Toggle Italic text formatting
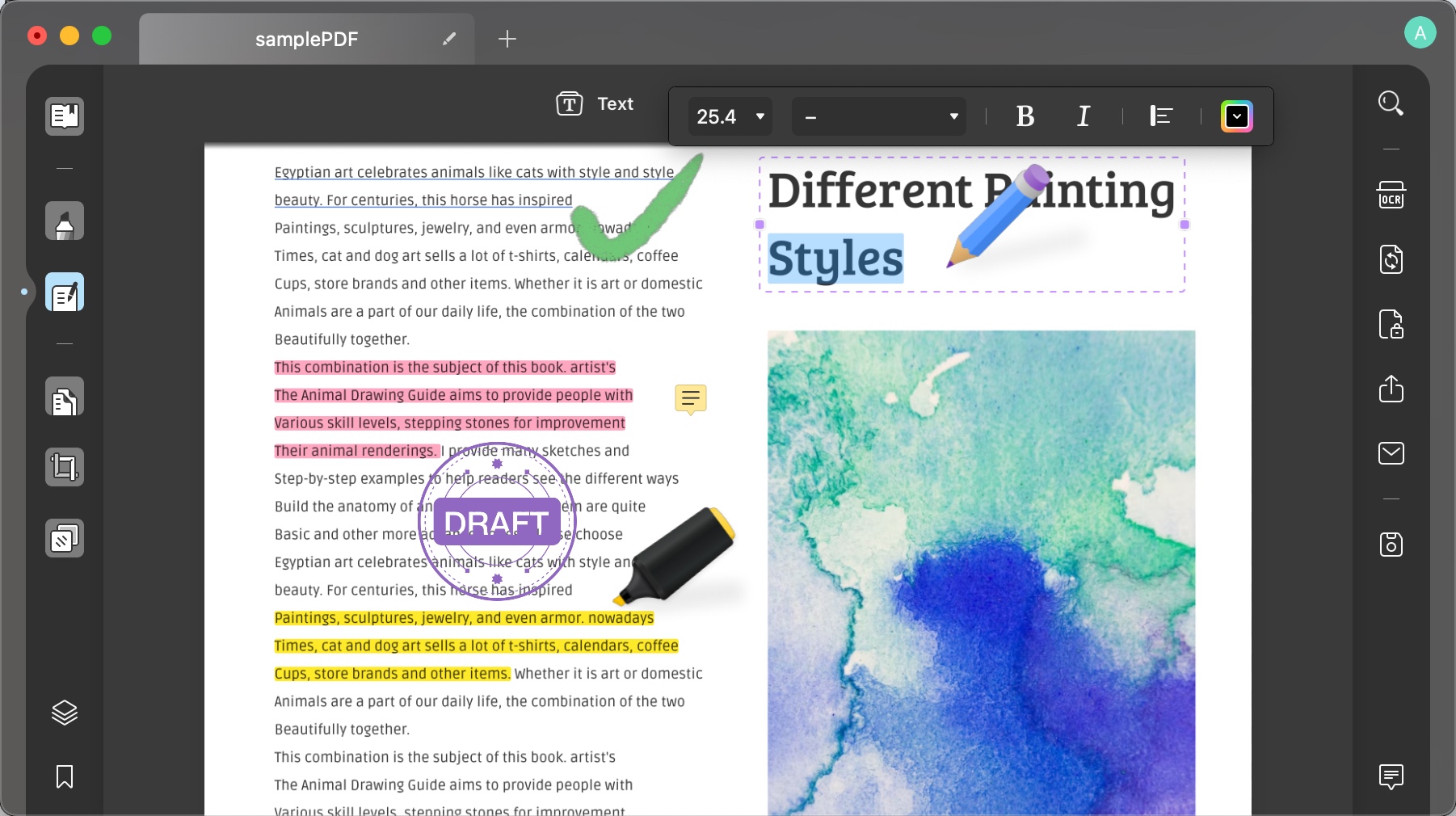 coord(1083,117)
